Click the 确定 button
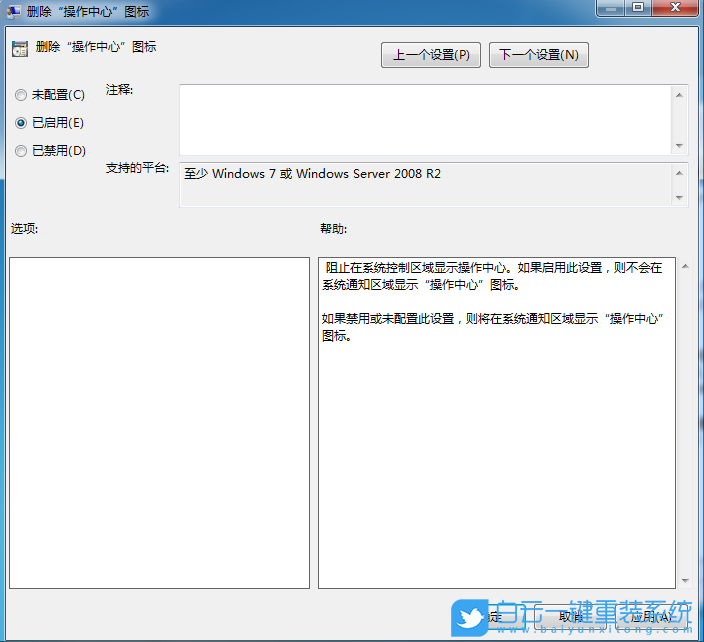 (489, 617)
